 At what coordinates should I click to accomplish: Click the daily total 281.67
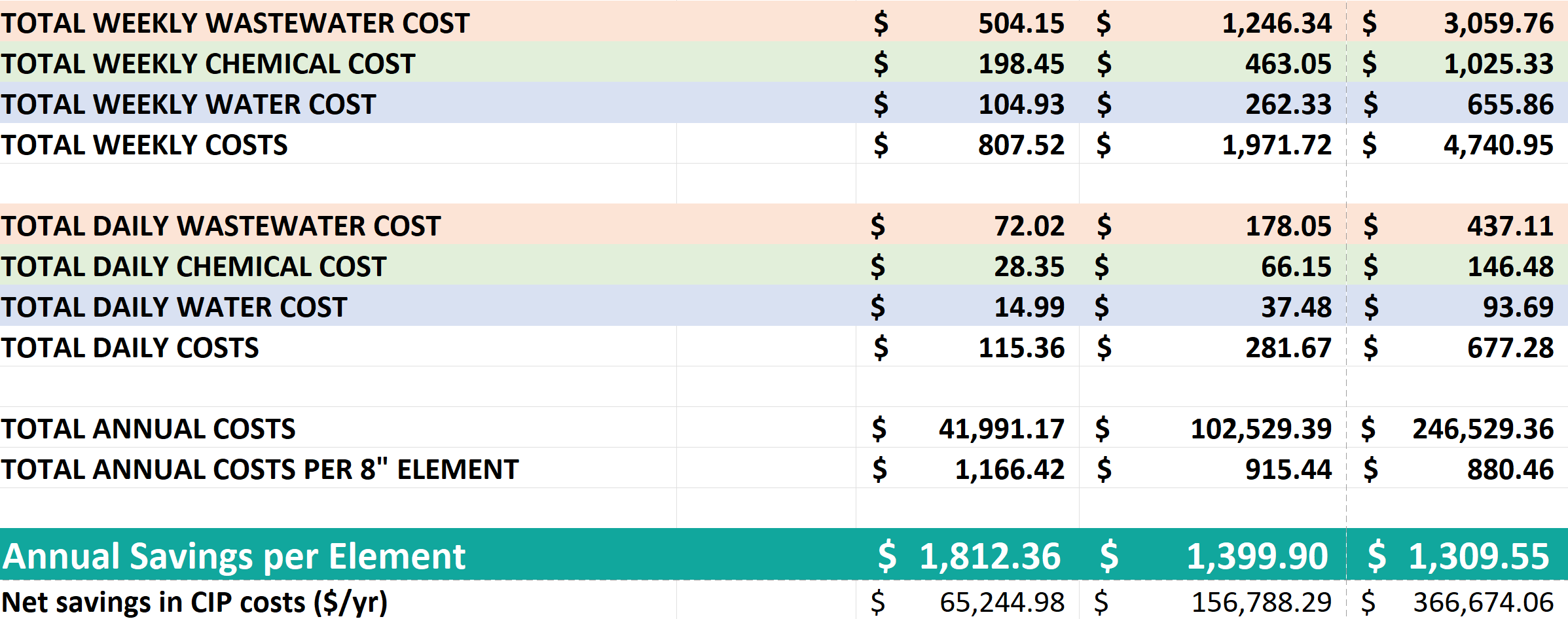coord(1288,347)
